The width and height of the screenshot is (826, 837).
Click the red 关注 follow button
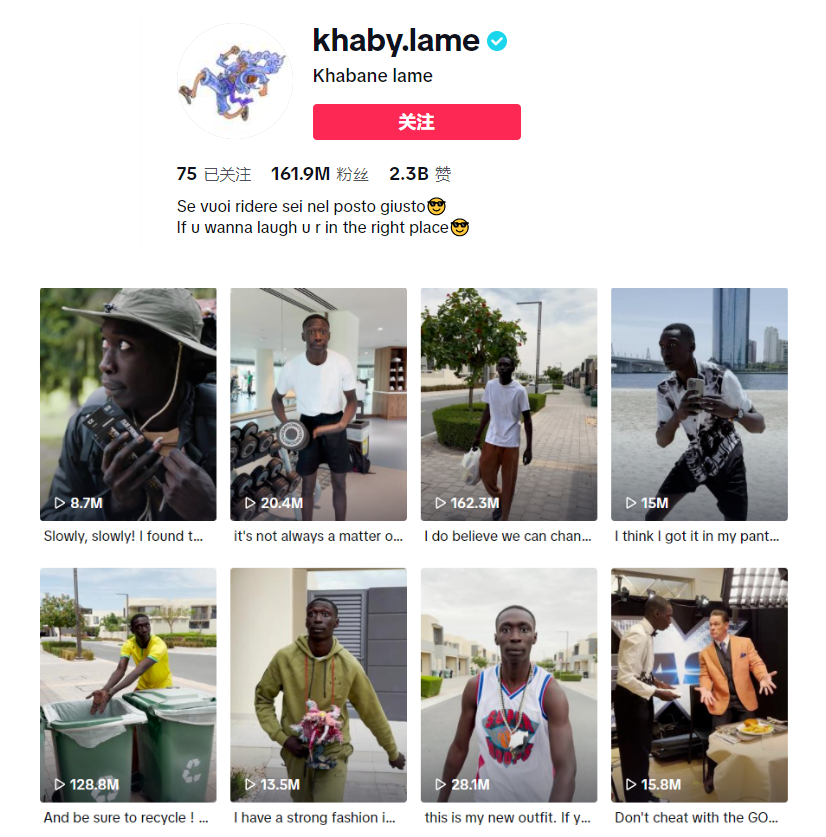[x=416, y=122]
